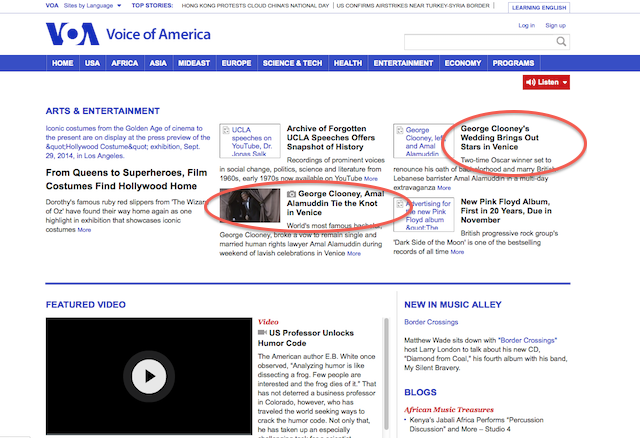Open the ASIA section
The height and width of the screenshot is (438, 640).
[158, 63]
